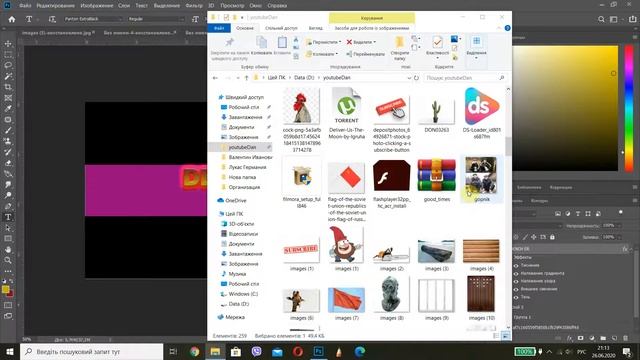Open Viber from the taskbar
640x360 pixels.
point(256,351)
